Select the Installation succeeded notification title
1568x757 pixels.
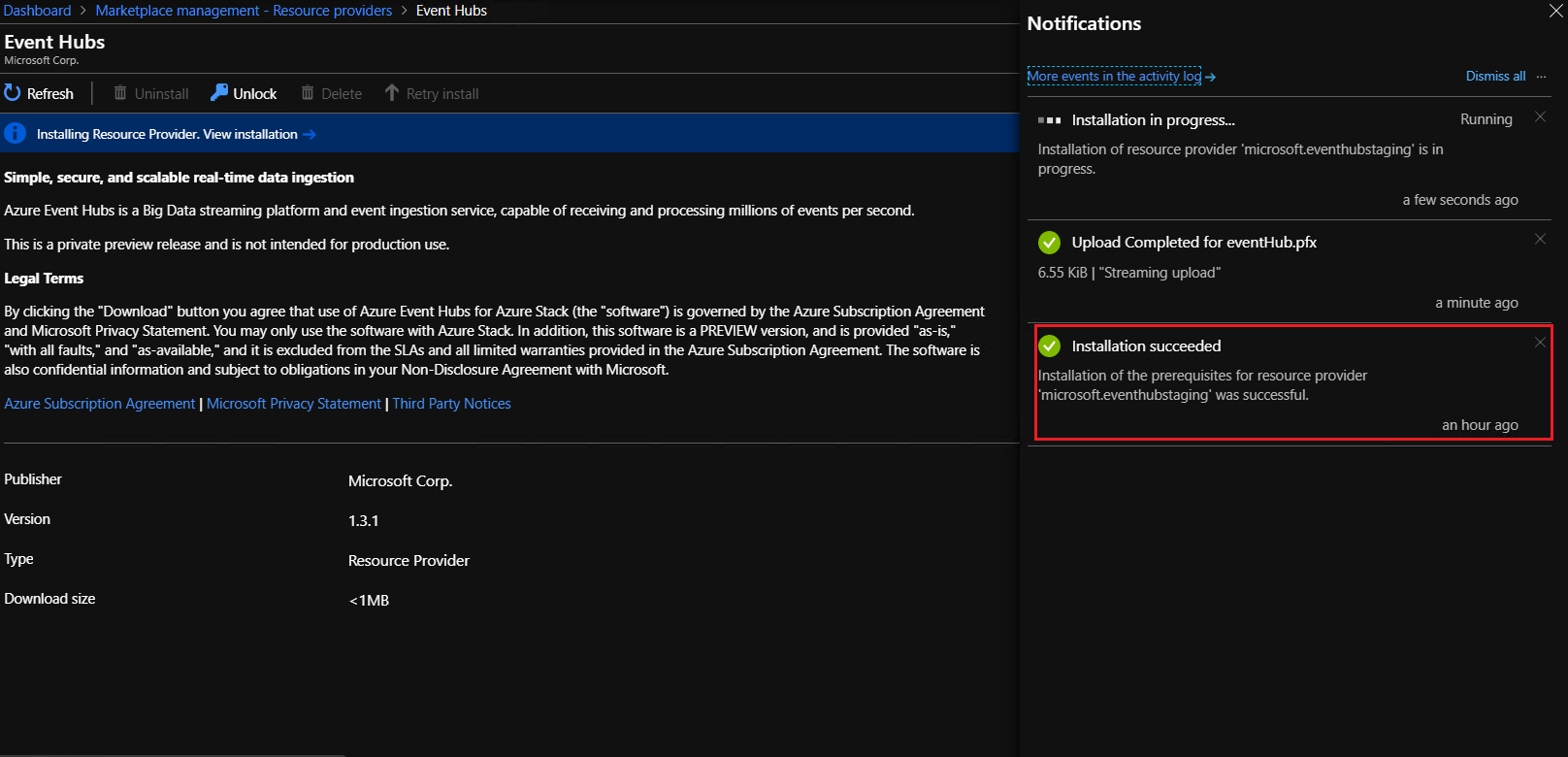(1146, 346)
